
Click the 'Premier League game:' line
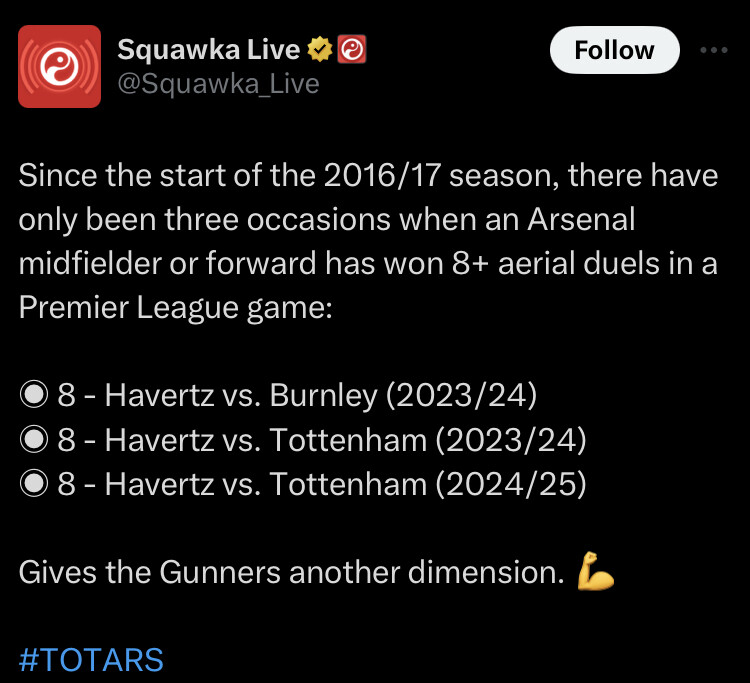tap(176, 308)
